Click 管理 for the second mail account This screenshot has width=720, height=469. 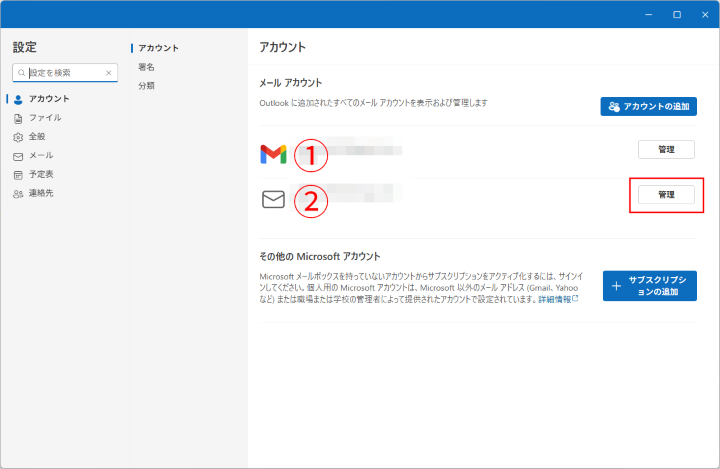pos(666,195)
